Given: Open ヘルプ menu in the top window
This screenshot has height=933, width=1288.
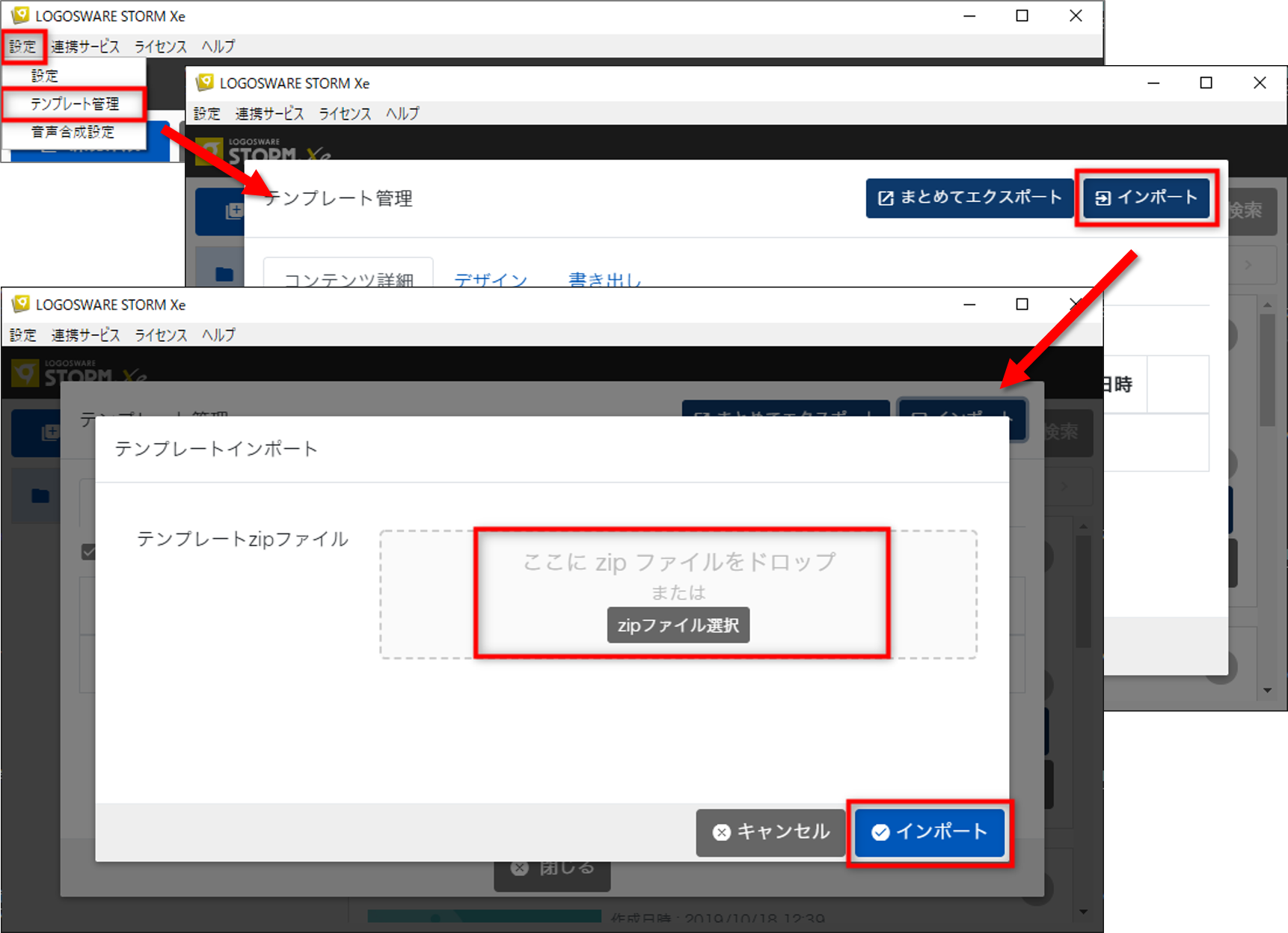Looking at the screenshot, I should 218,46.
